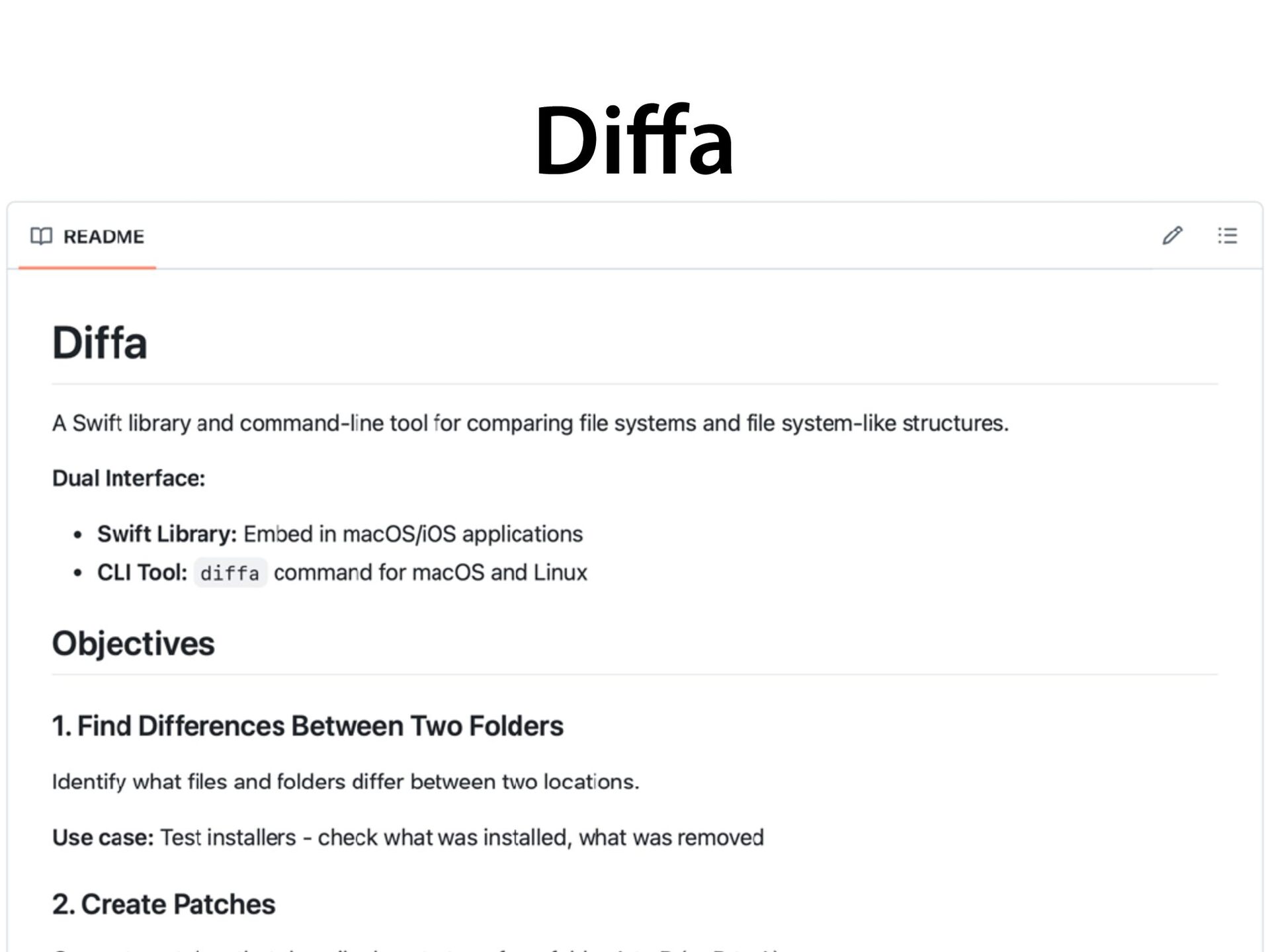1270x952 pixels.
Task: Click the Identify what files and folders sentence
Action: coord(345,782)
